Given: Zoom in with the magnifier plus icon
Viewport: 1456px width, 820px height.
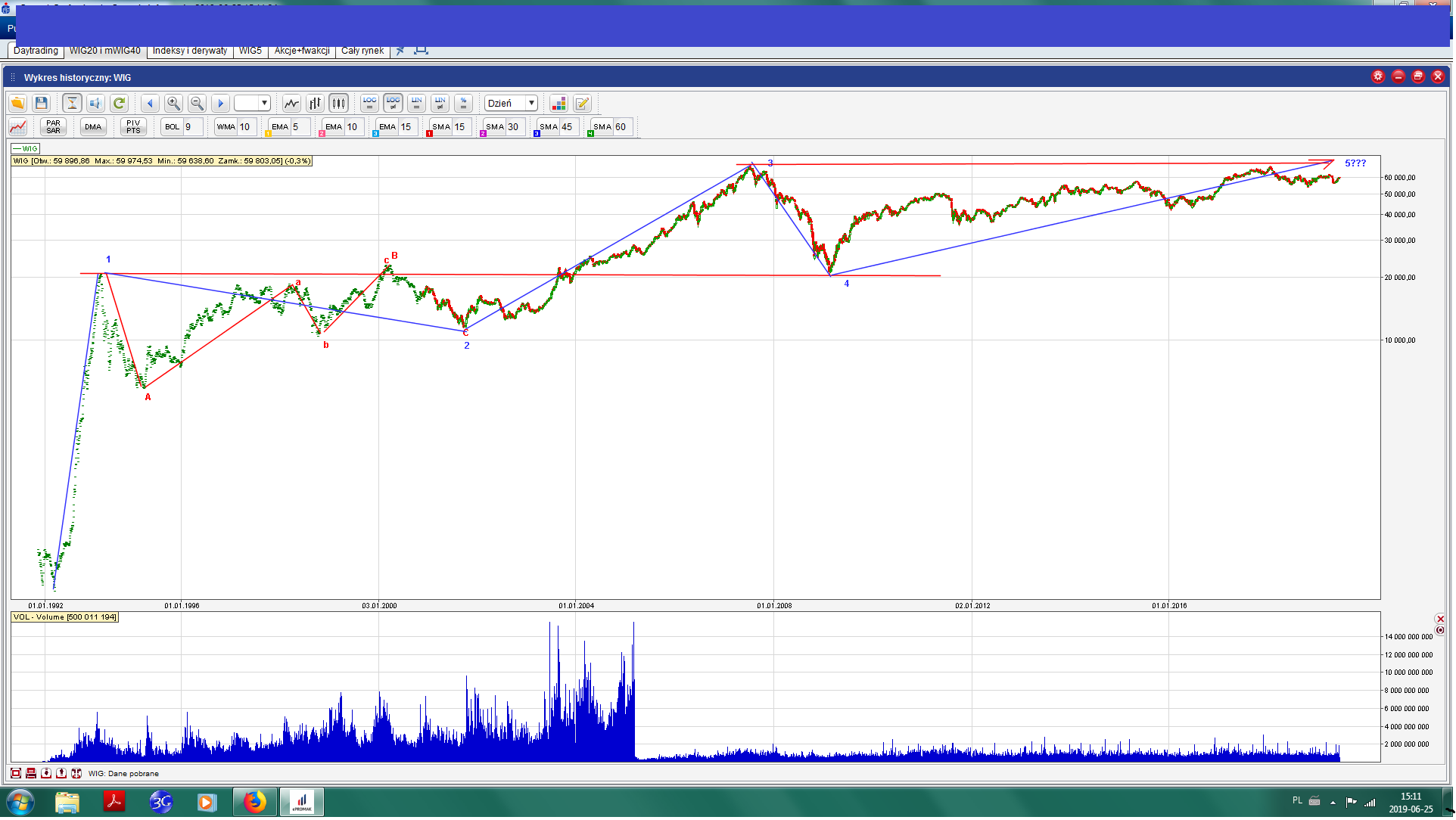Looking at the screenshot, I should (x=173, y=104).
